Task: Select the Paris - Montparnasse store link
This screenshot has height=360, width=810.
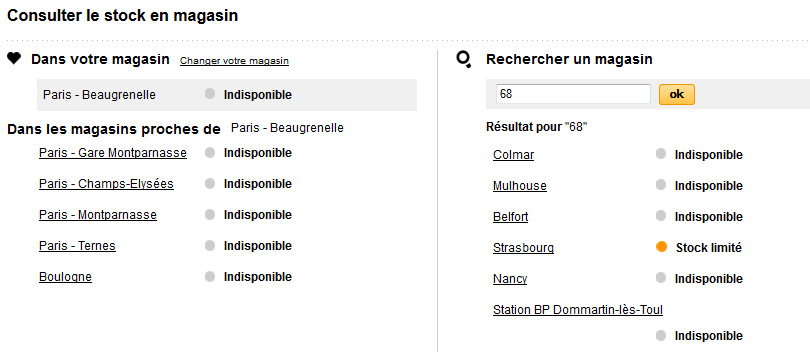Action: coord(98,215)
